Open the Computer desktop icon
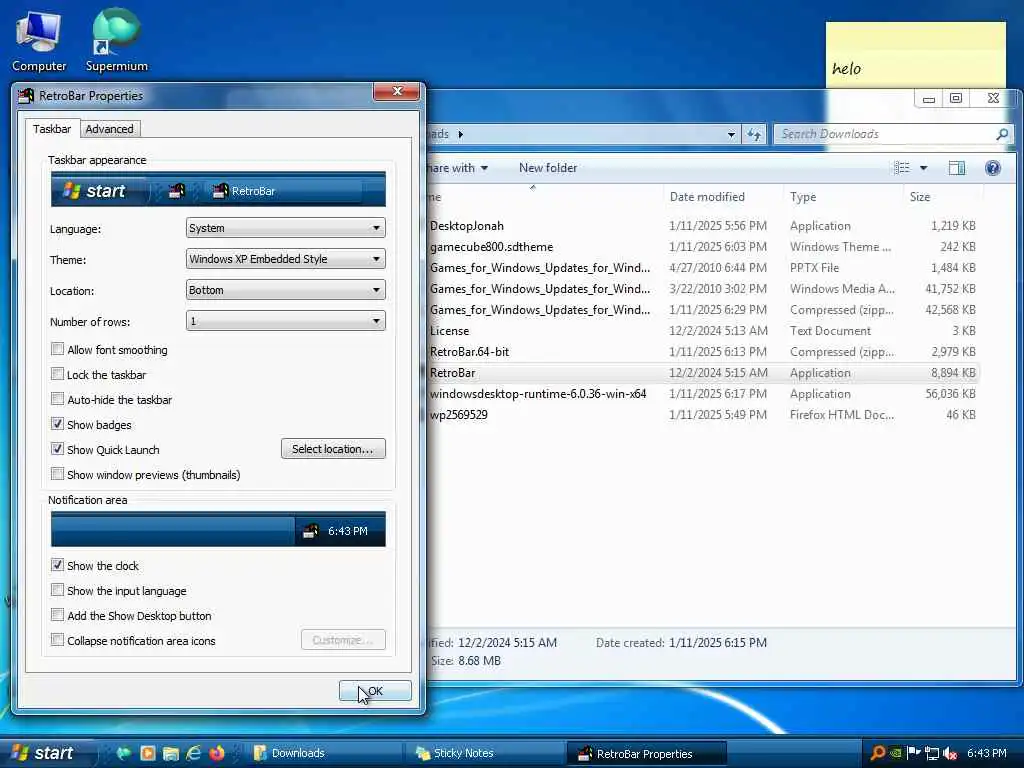This screenshot has height=768, width=1024. click(x=39, y=41)
